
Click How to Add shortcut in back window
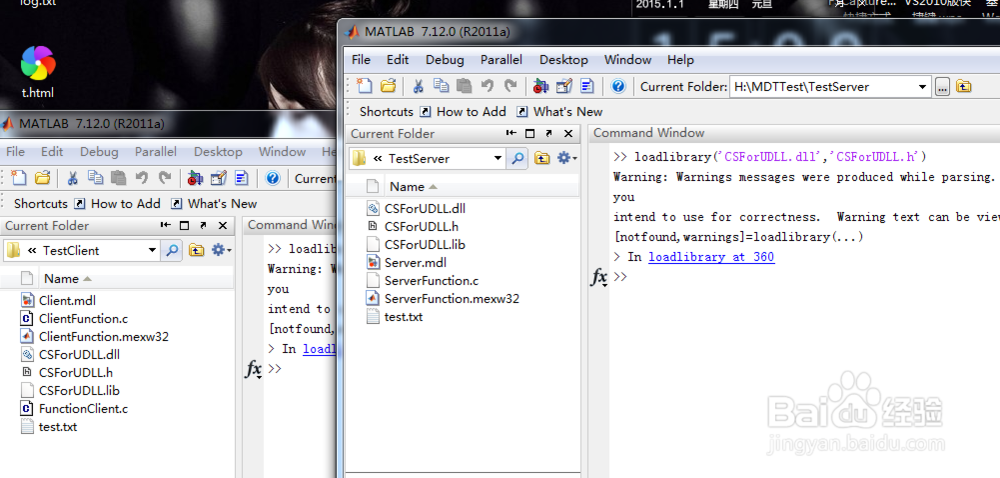tap(117, 204)
